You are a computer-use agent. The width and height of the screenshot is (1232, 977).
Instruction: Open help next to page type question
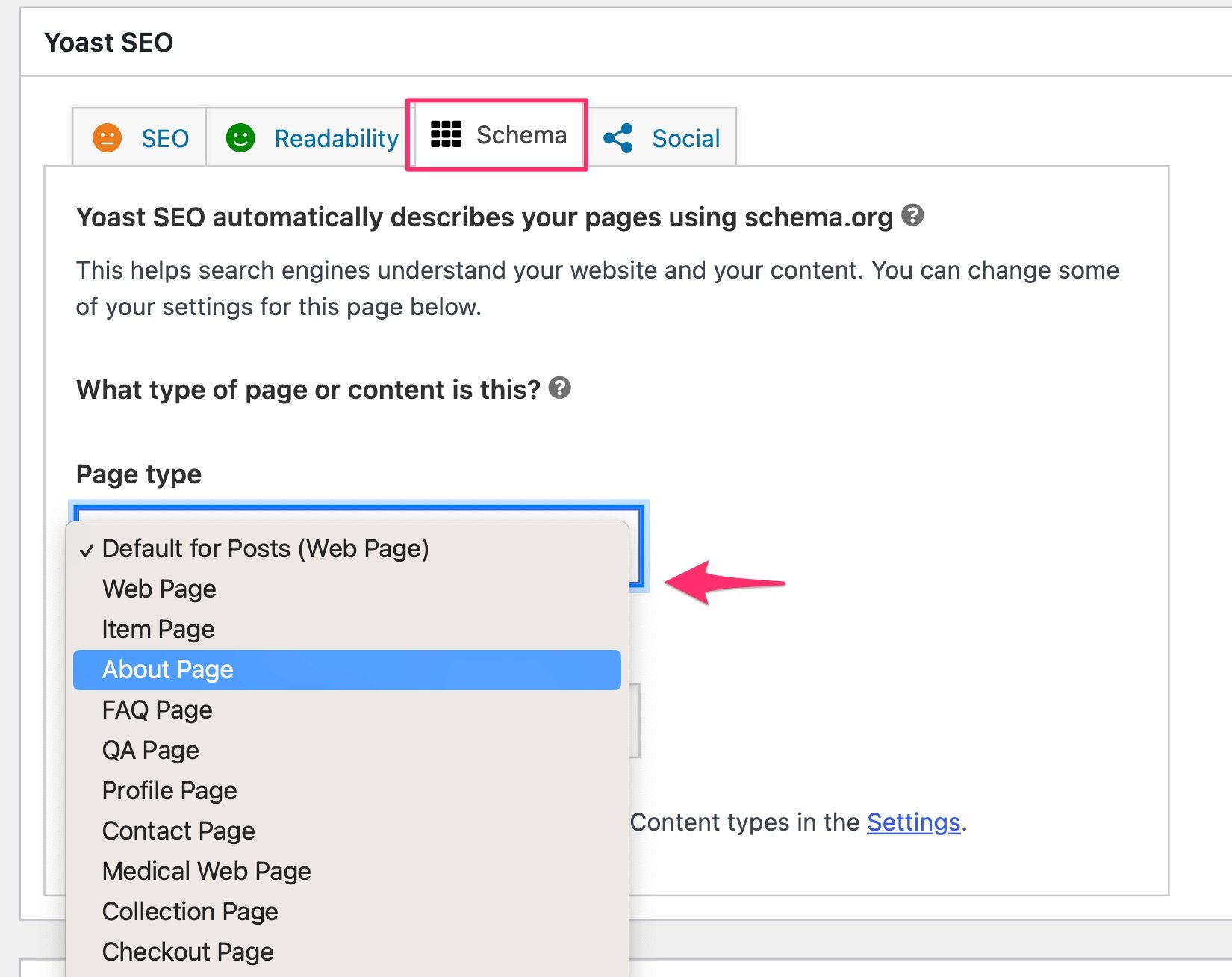point(559,388)
